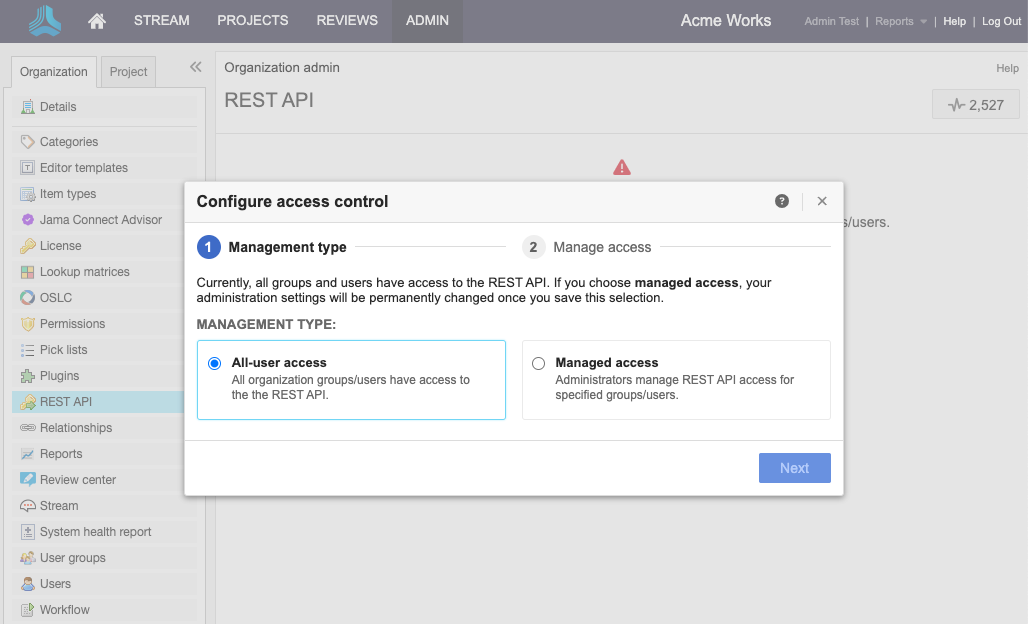Click the Jama logo icon
The height and width of the screenshot is (624, 1028).
pyautogui.click(x=45, y=21)
